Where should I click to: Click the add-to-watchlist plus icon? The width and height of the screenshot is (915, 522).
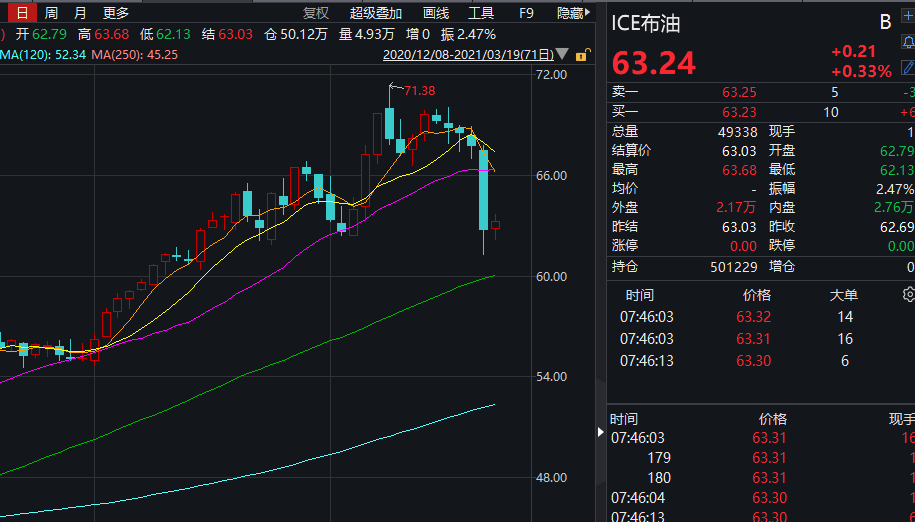pyautogui.click(x=908, y=17)
